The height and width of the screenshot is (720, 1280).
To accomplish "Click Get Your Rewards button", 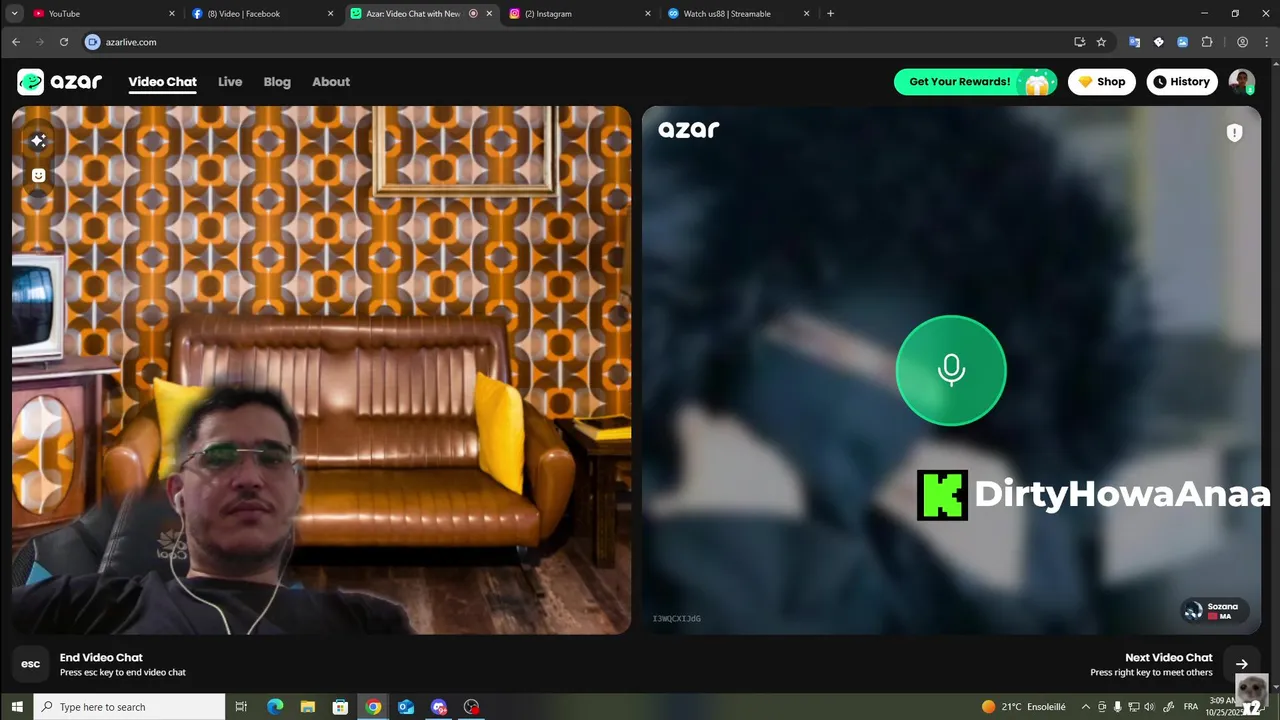I will [975, 82].
